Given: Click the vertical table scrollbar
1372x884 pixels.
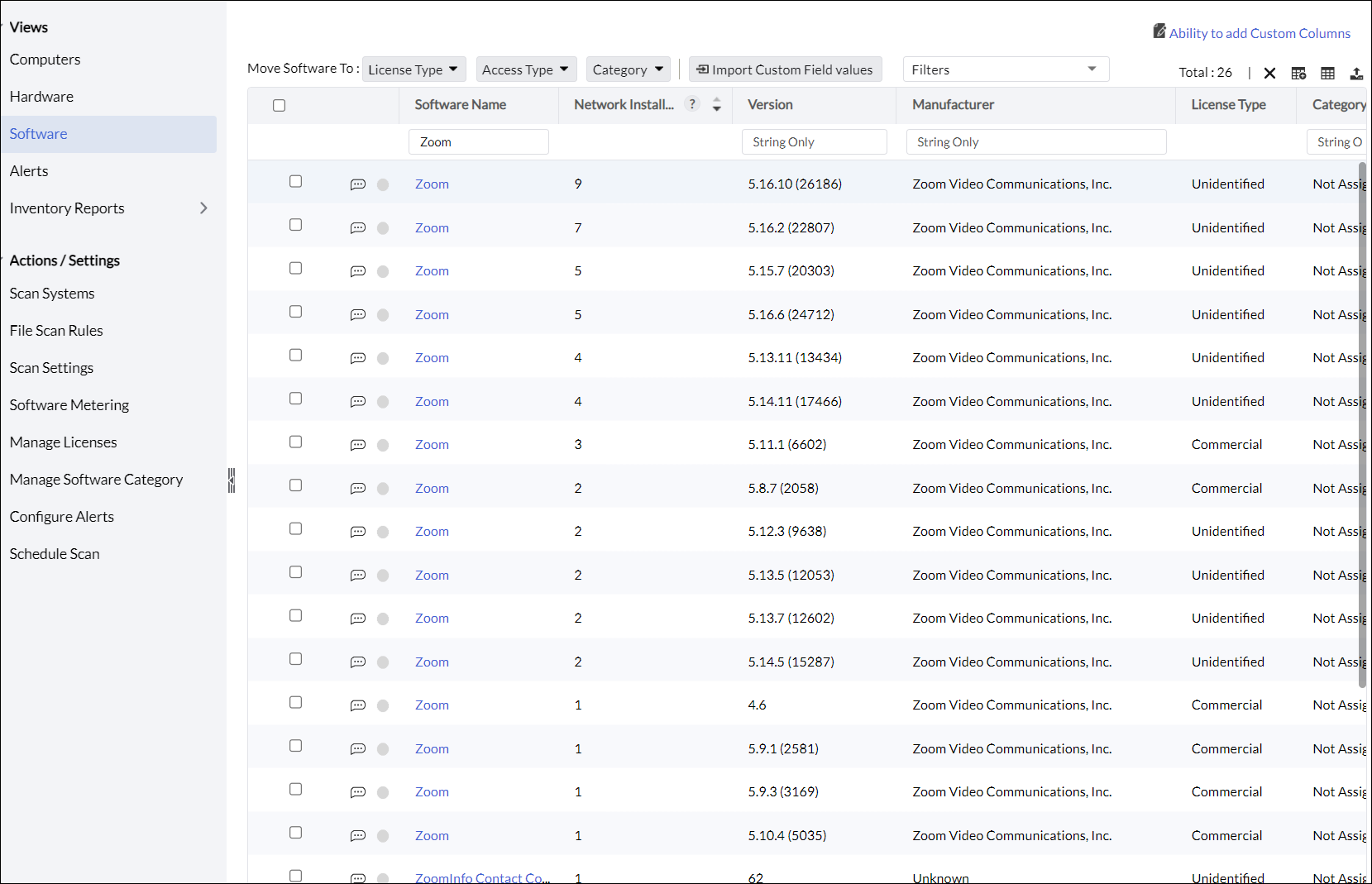Looking at the screenshot, I should (x=1362, y=425).
